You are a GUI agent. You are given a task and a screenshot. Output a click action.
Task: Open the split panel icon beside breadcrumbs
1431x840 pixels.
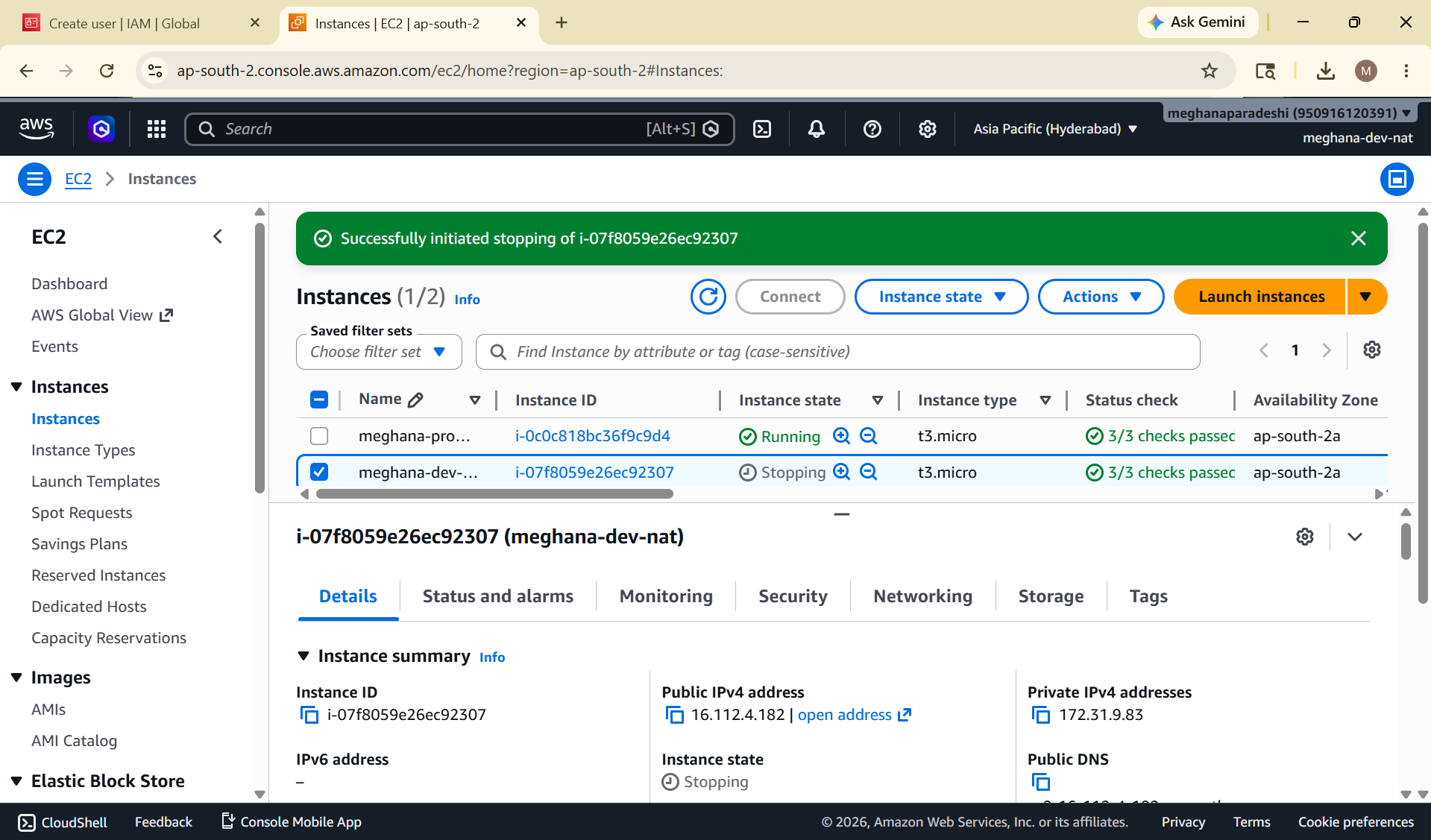(1397, 179)
